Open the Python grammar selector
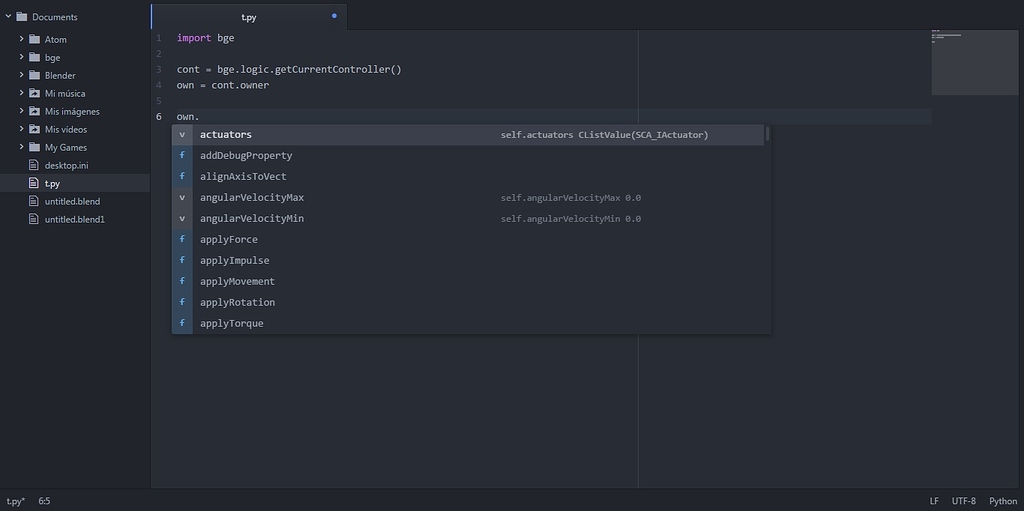Screen dimensions: 1024x511 pyautogui.click(x=1002, y=501)
